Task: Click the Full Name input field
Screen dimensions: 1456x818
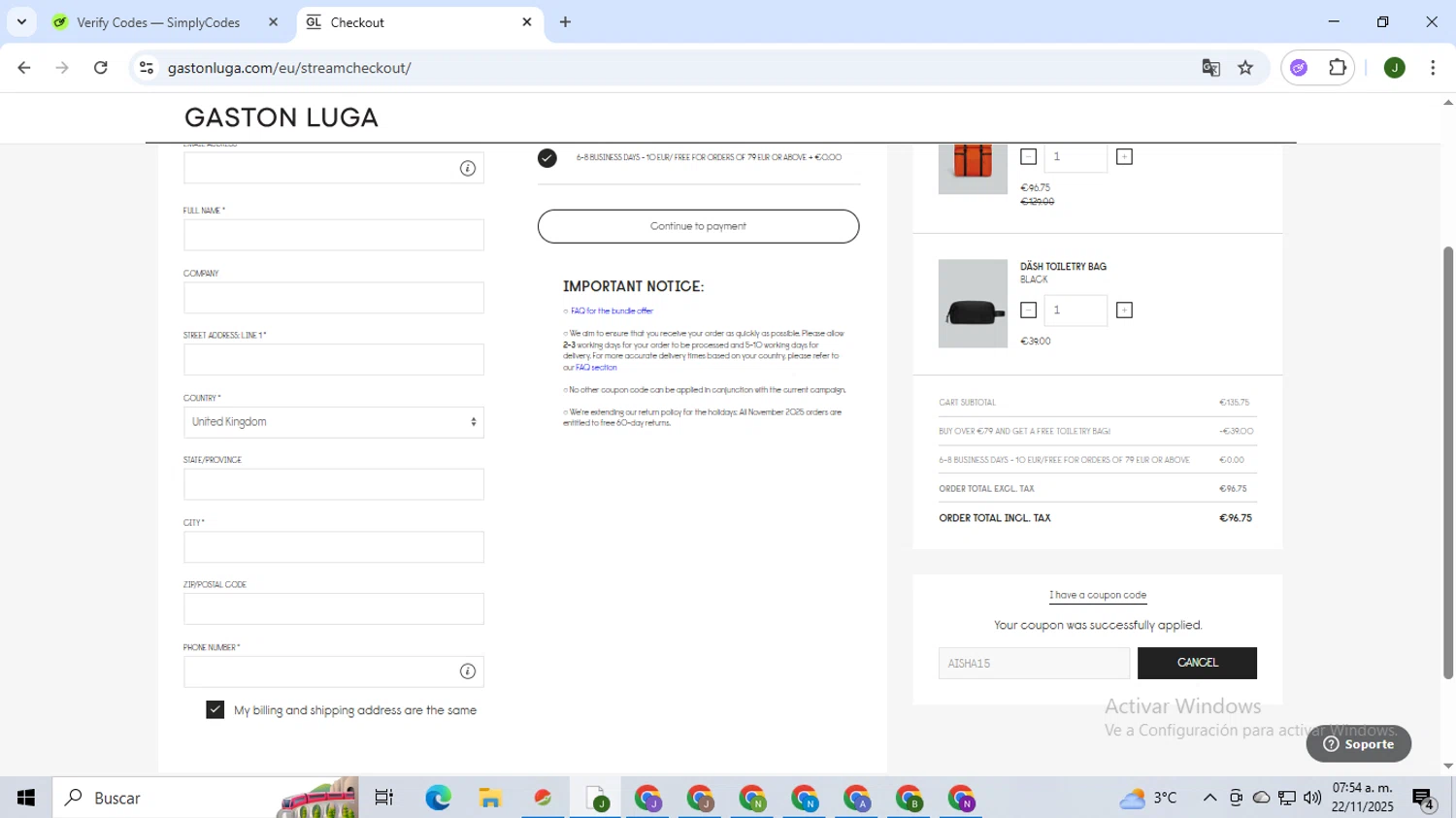Action: point(334,235)
